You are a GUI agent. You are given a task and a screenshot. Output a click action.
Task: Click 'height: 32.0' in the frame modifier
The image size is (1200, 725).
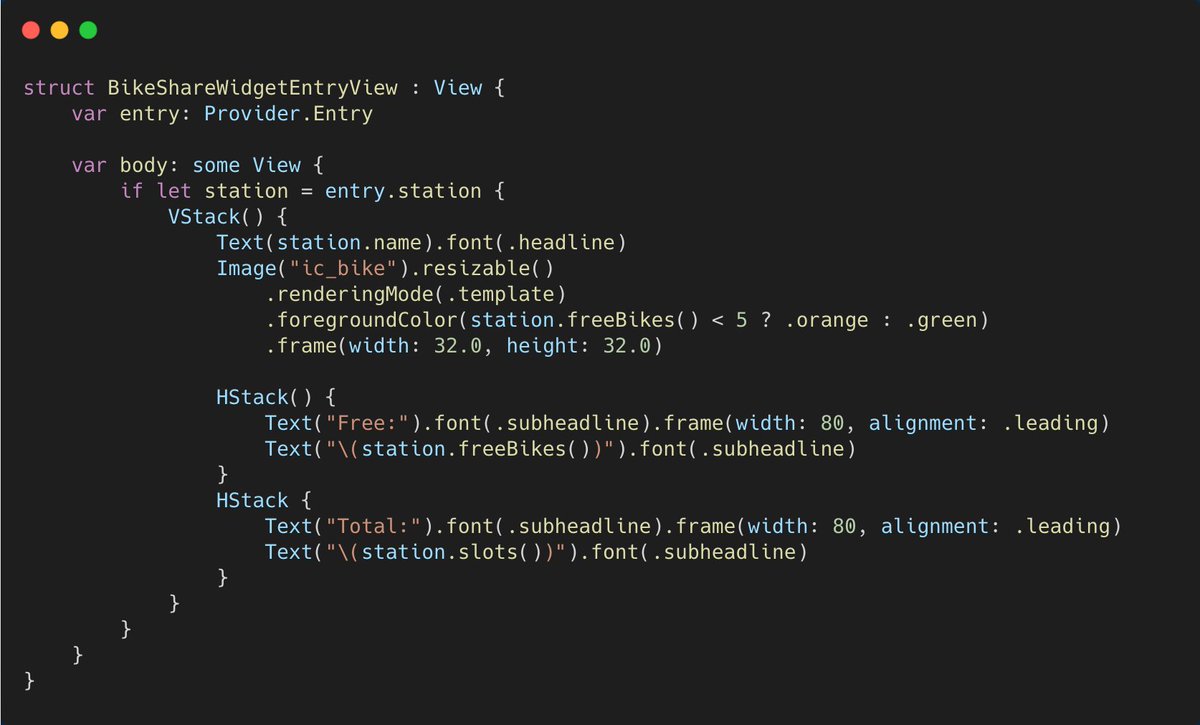point(578,347)
